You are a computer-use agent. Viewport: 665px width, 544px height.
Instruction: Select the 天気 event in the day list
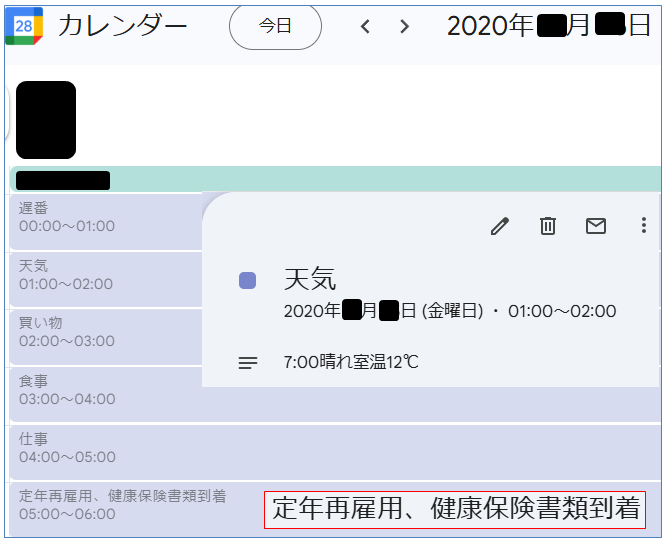[100, 275]
